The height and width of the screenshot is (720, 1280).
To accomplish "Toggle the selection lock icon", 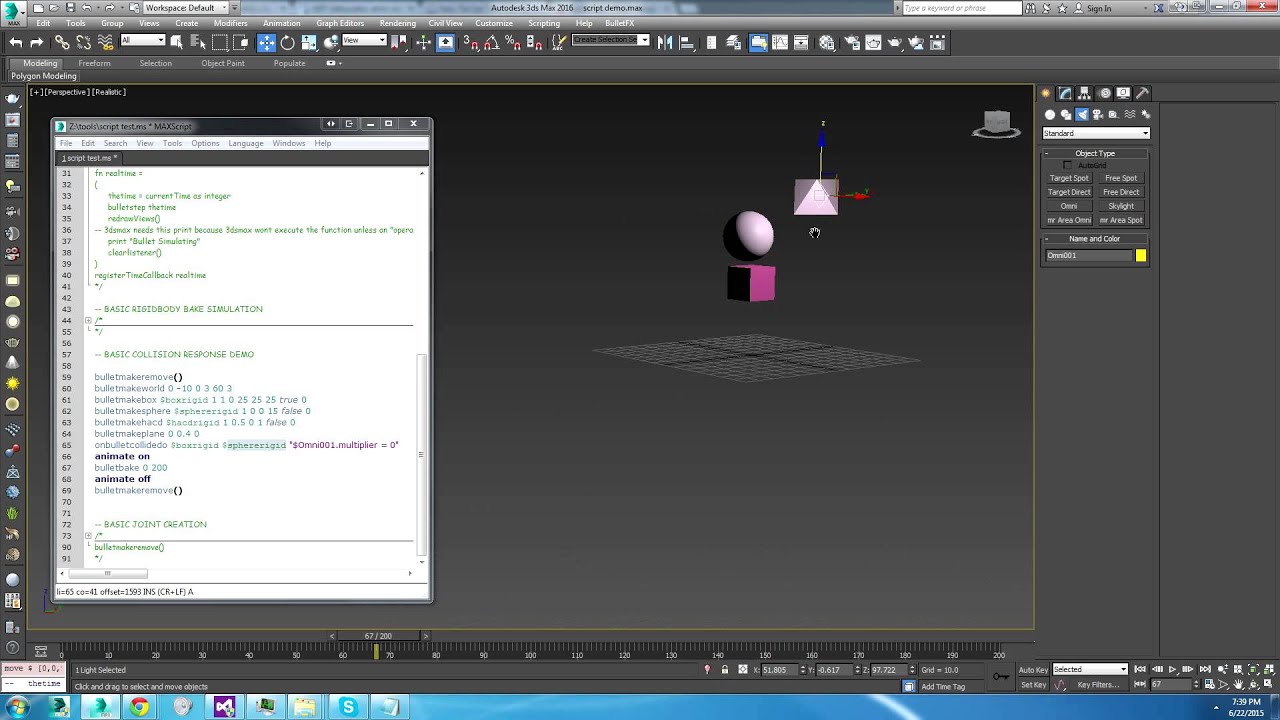I will (725, 670).
